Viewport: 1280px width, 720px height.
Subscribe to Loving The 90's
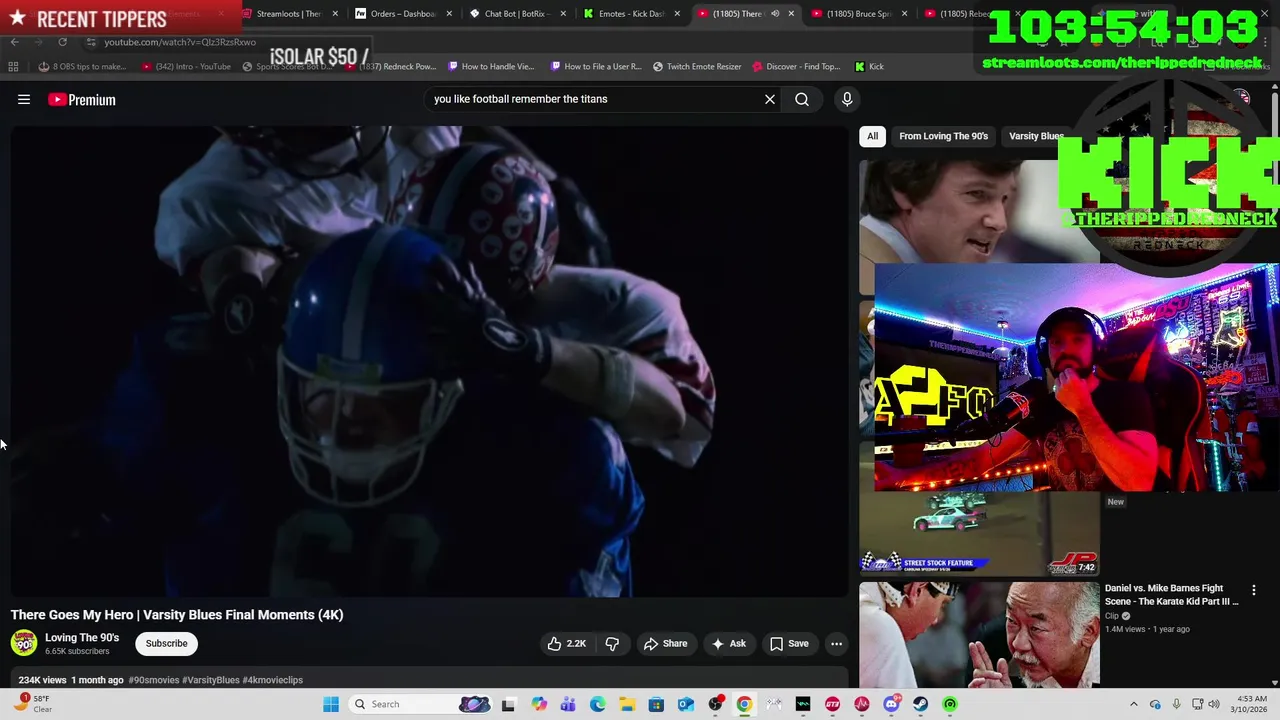(166, 644)
